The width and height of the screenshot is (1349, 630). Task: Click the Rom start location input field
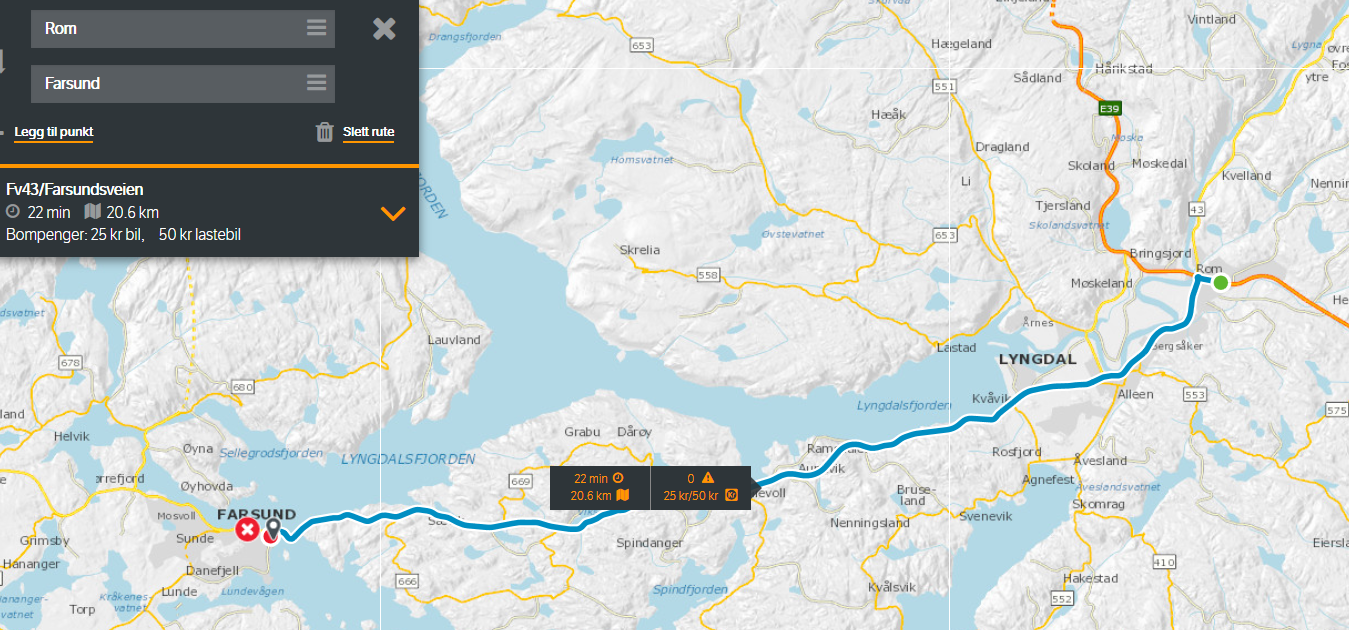pyautogui.click(x=183, y=29)
